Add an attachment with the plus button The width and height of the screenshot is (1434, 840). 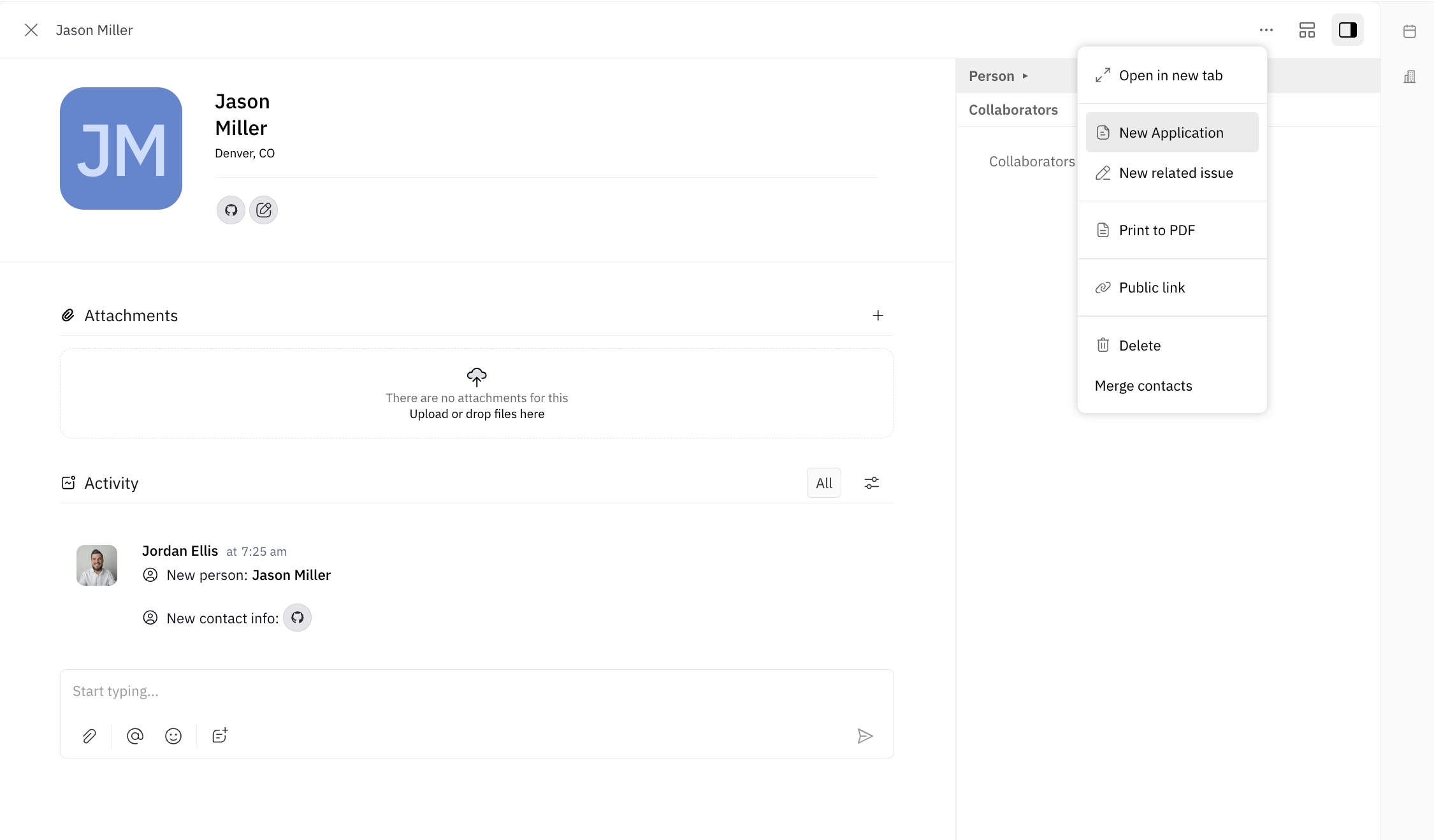tap(878, 315)
